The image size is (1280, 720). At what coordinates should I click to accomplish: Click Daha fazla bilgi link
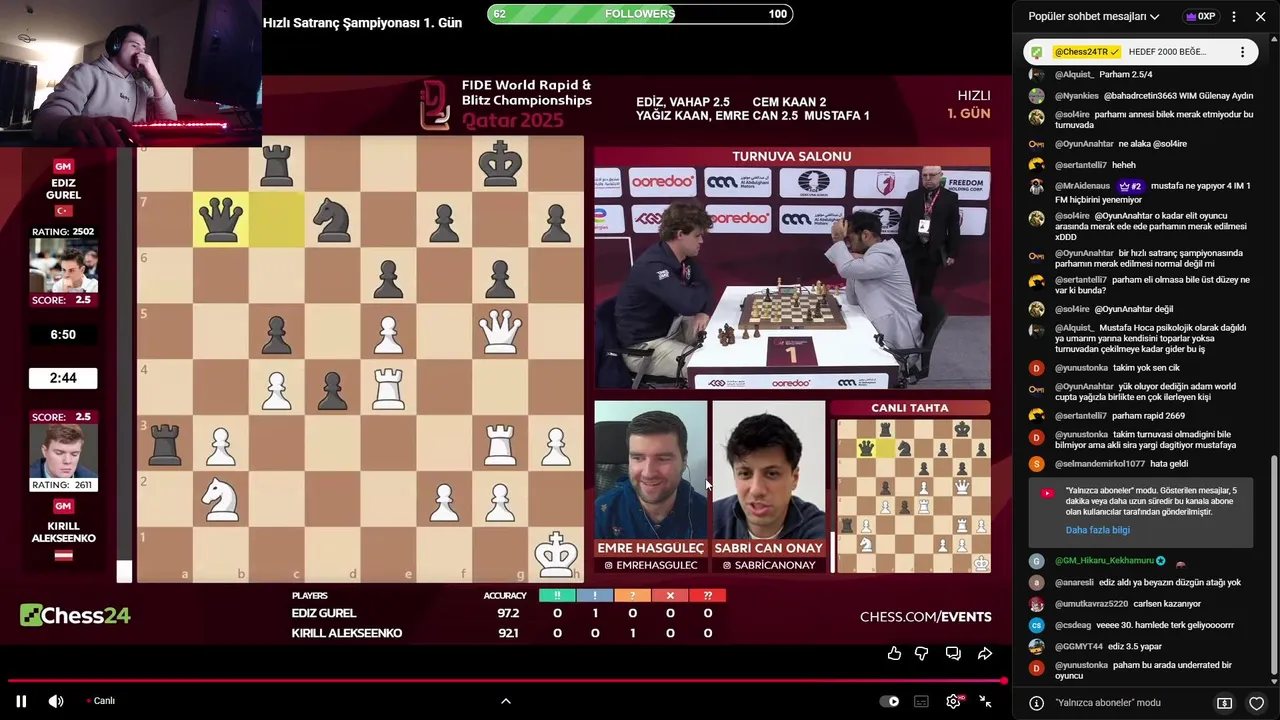coord(1097,530)
